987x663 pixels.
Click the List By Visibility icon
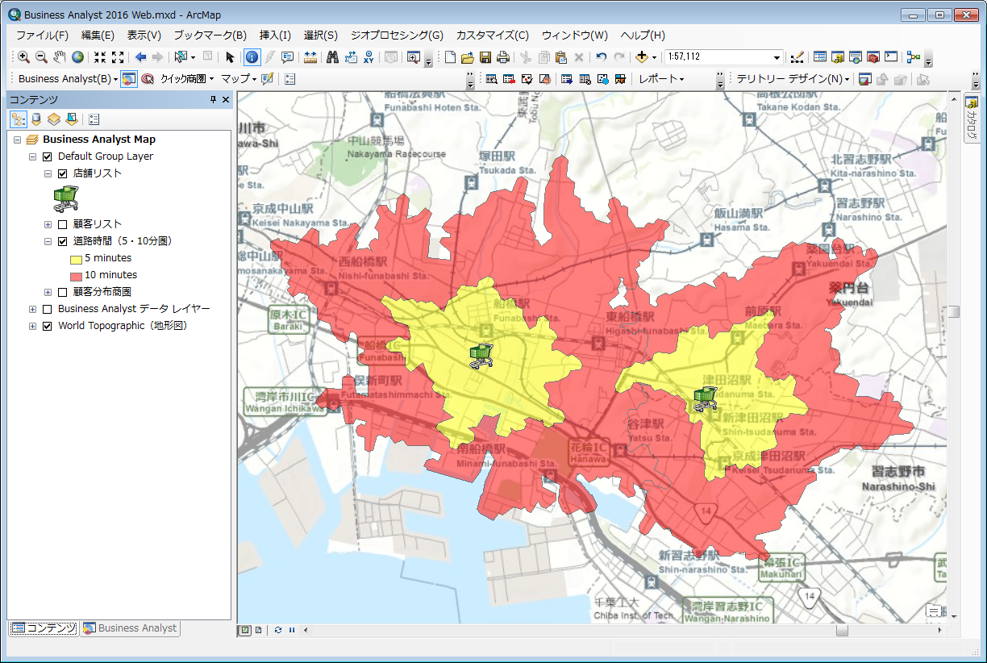point(54,119)
